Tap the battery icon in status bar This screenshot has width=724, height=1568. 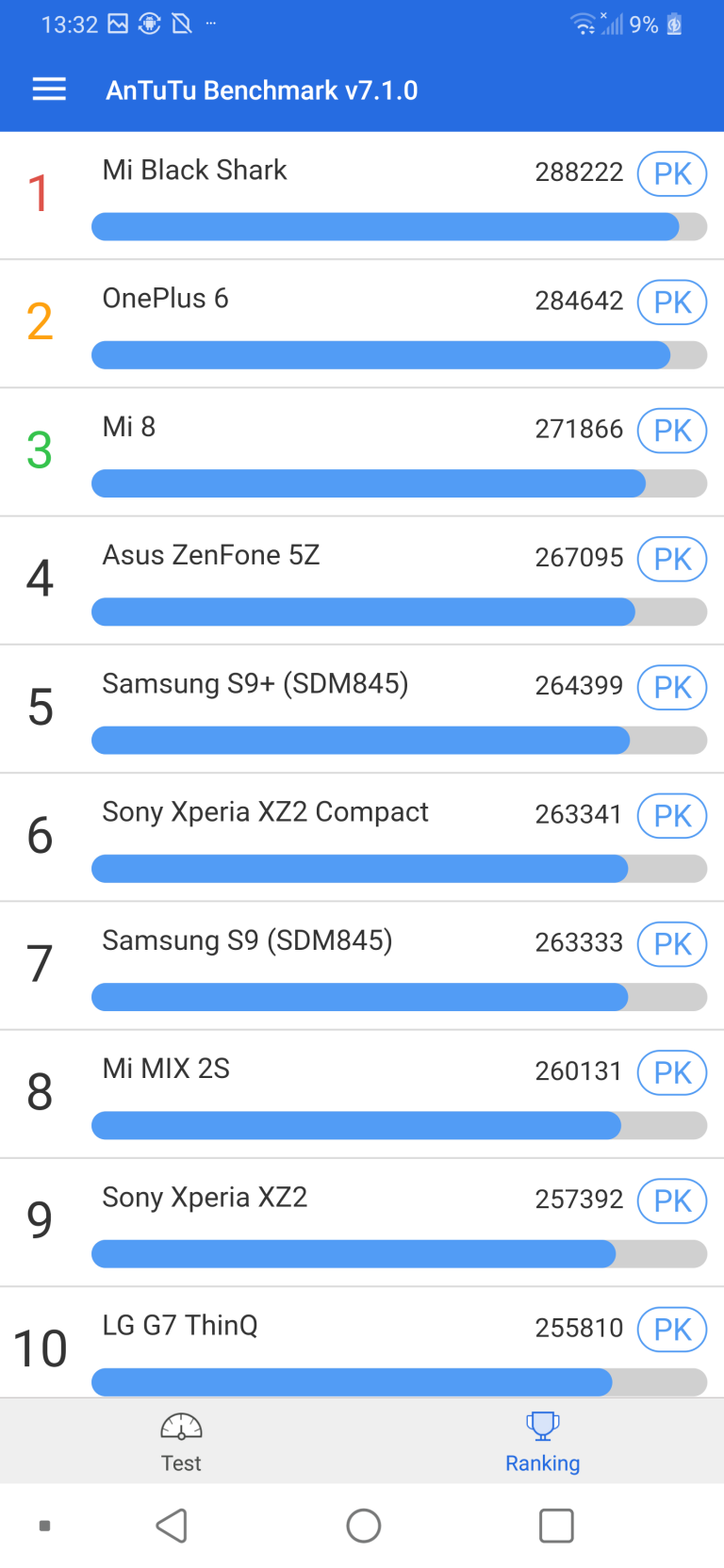click(674, 24)
